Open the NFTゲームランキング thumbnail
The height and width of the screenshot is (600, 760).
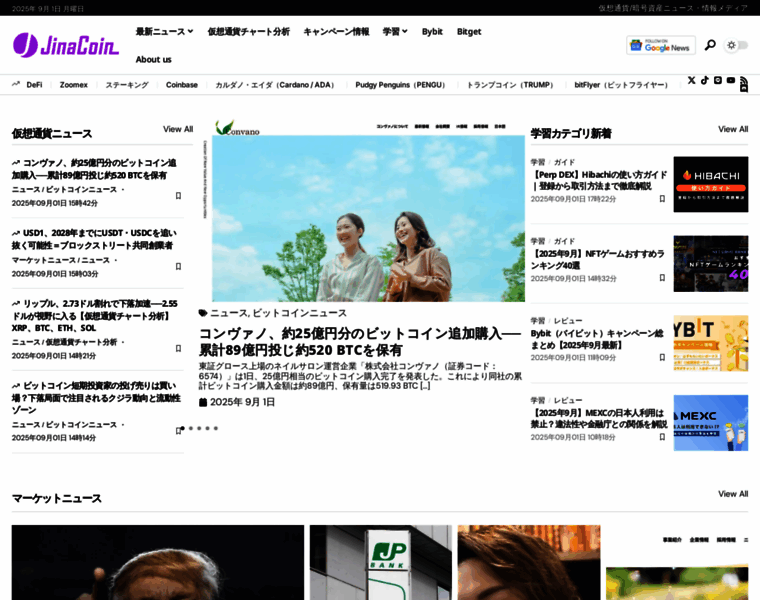[x=711, y=264]
